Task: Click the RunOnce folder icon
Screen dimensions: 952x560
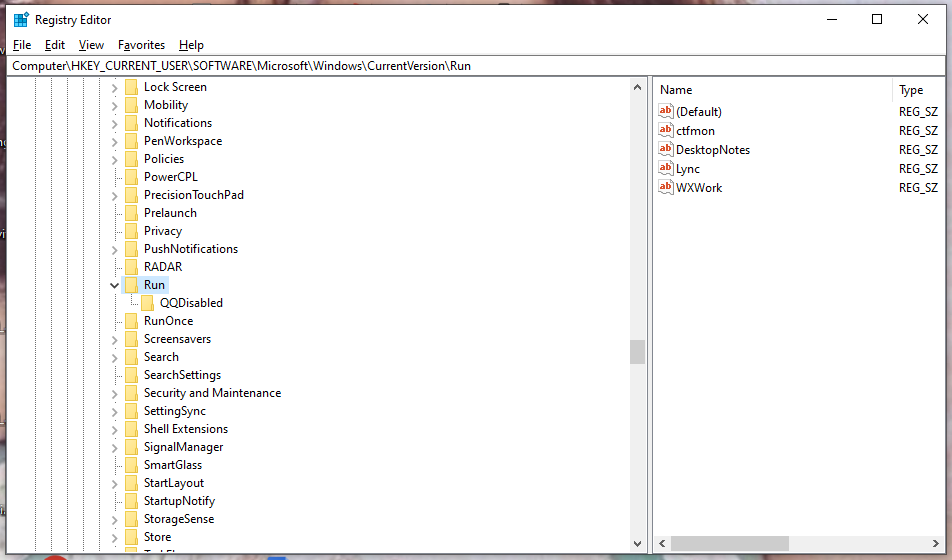Action: pyautogui.click(x=131, y=321)
